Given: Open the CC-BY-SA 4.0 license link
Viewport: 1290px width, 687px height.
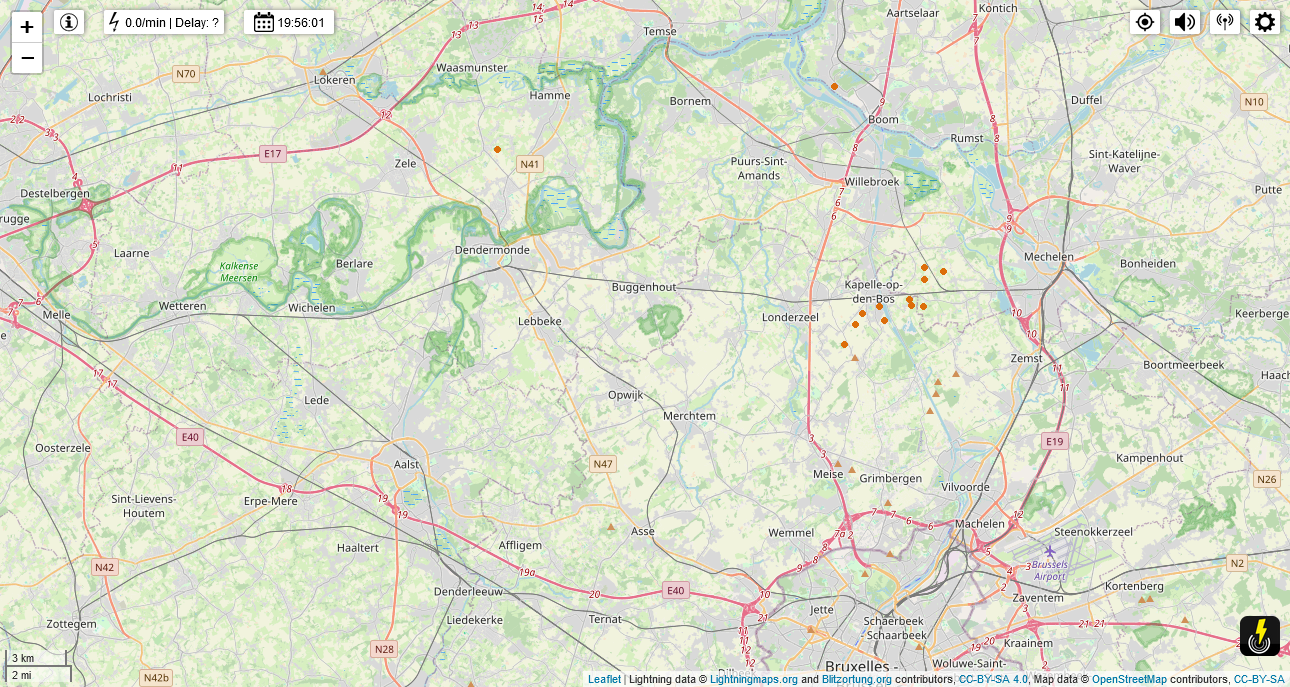Looking at the screenshot, I should click(x=993, y=679).
